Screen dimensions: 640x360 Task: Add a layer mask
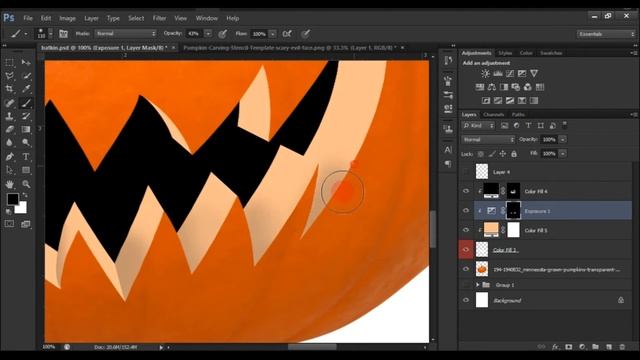pos(569,347)
